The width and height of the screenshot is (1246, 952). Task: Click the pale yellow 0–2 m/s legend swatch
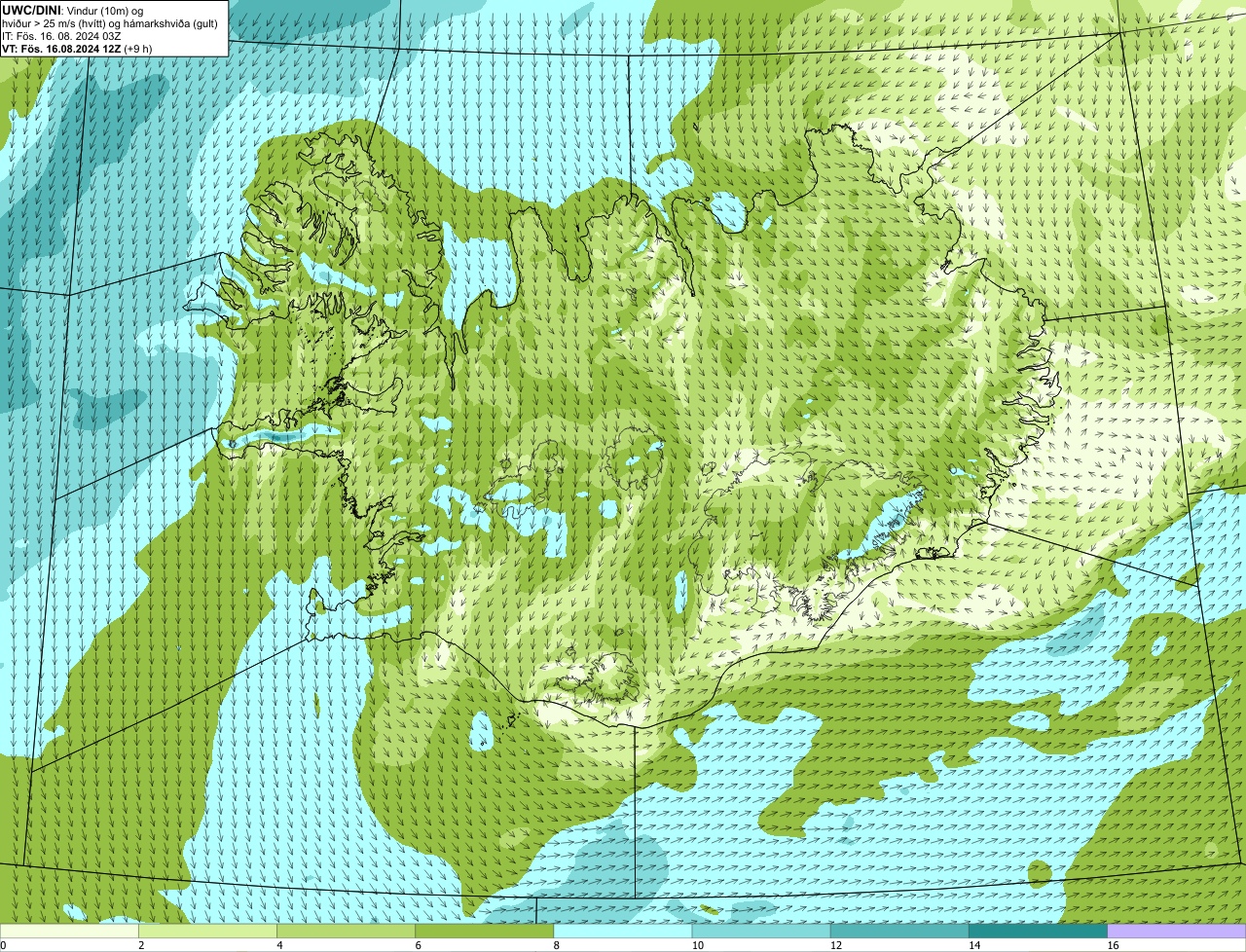[x=69, y=932]
